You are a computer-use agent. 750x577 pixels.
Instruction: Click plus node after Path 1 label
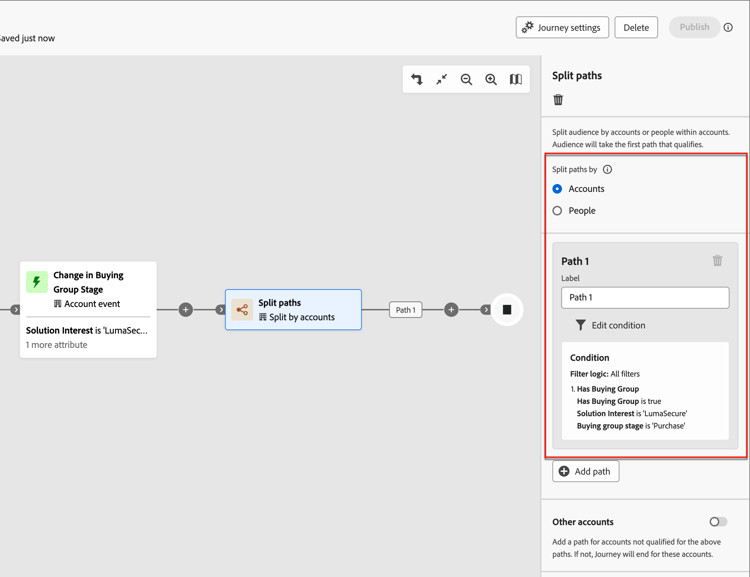tap(451, 310)
